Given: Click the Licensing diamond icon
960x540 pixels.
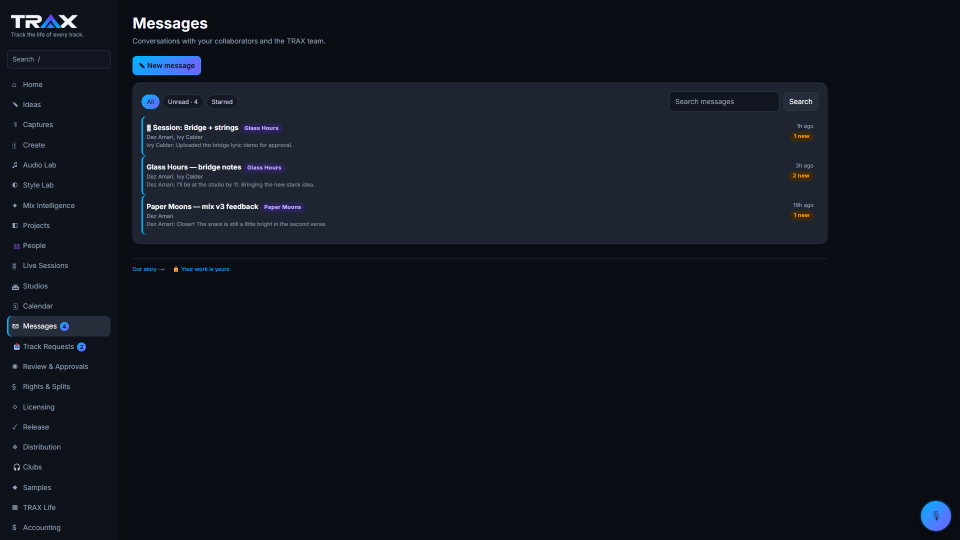Looking at the screenshot, I should coord(15,407).
